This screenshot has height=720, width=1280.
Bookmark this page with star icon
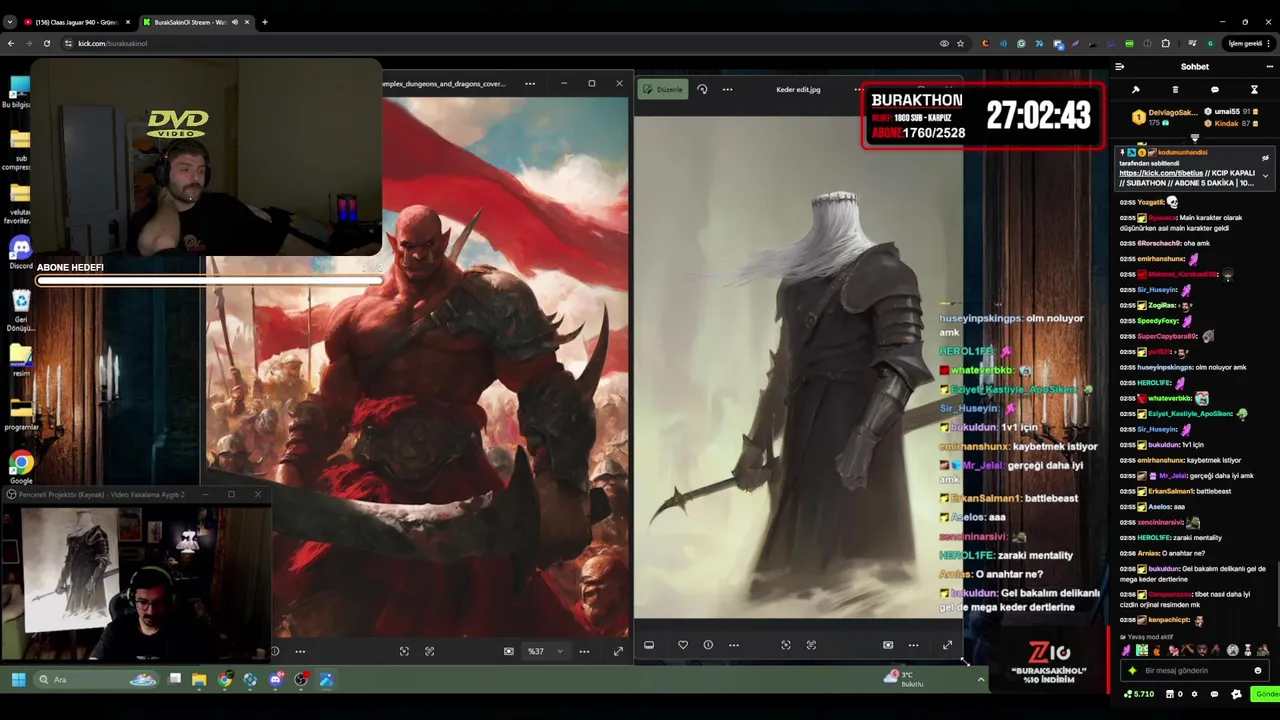(960, 43)
